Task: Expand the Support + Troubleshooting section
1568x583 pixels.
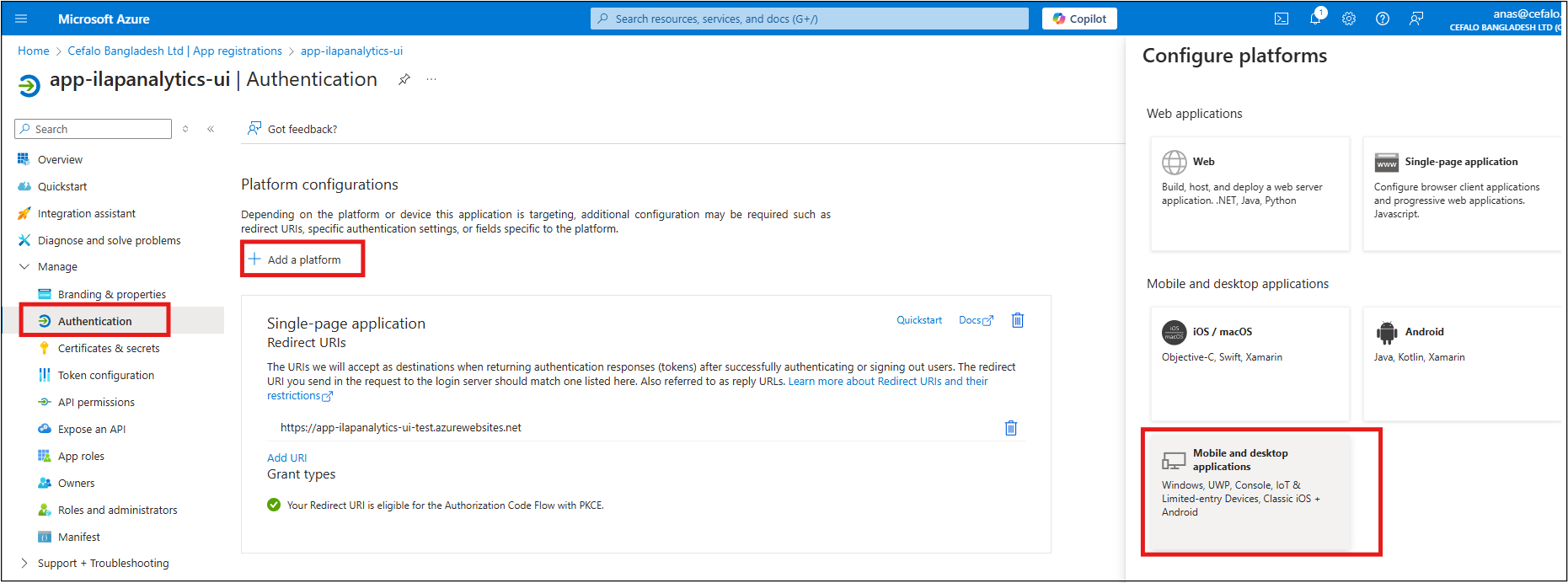Action: click(x=24, y=563)
